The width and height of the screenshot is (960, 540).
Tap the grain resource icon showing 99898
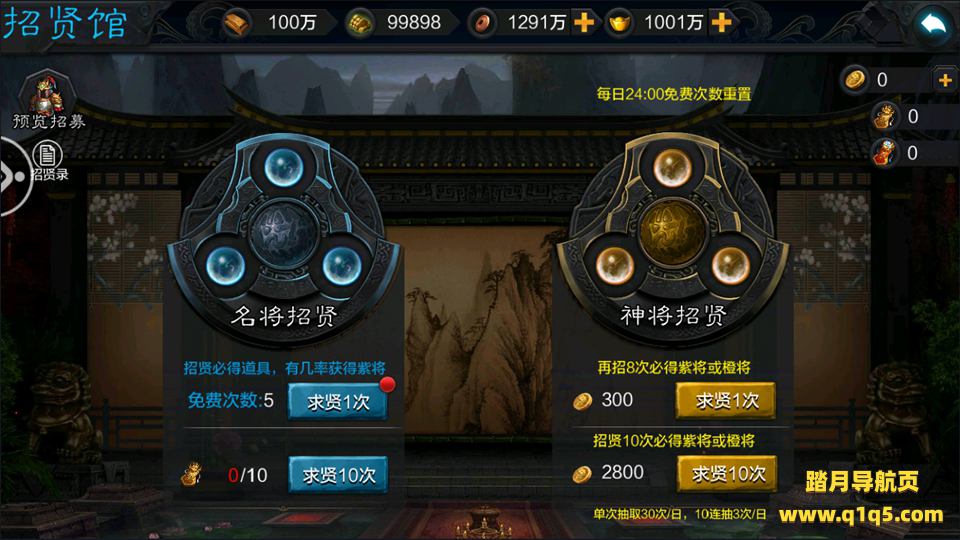pos(360,23)
